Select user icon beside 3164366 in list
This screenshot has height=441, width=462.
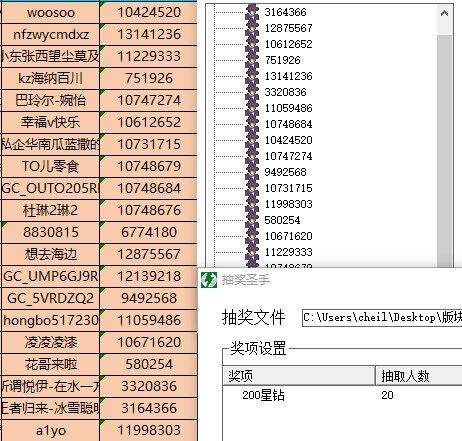252,12
